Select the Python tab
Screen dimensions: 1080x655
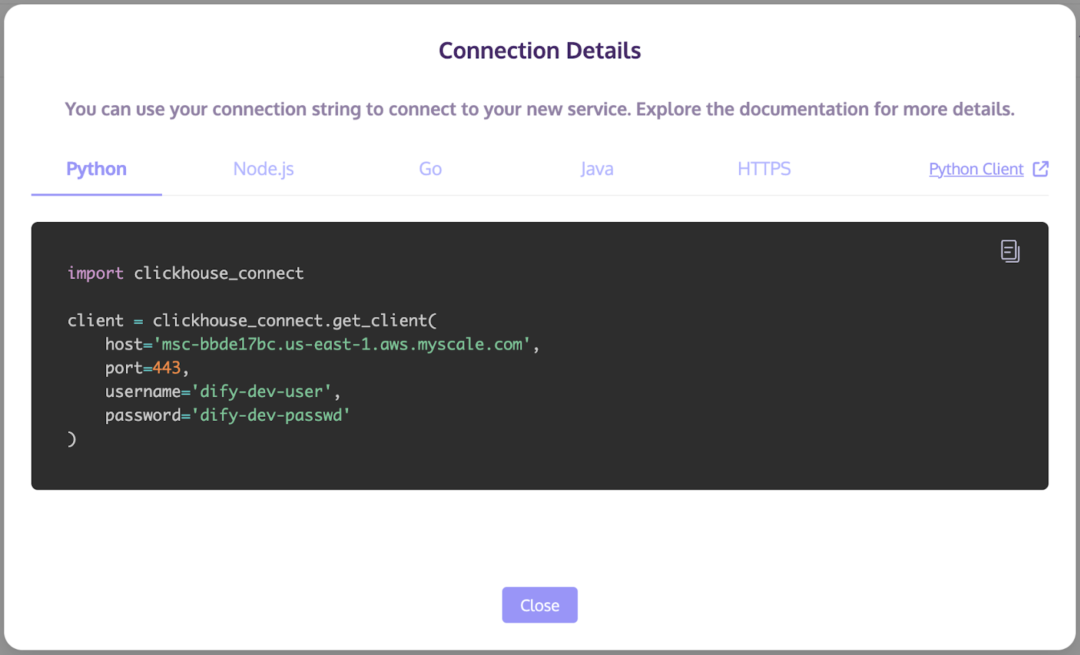click(96, 169)
